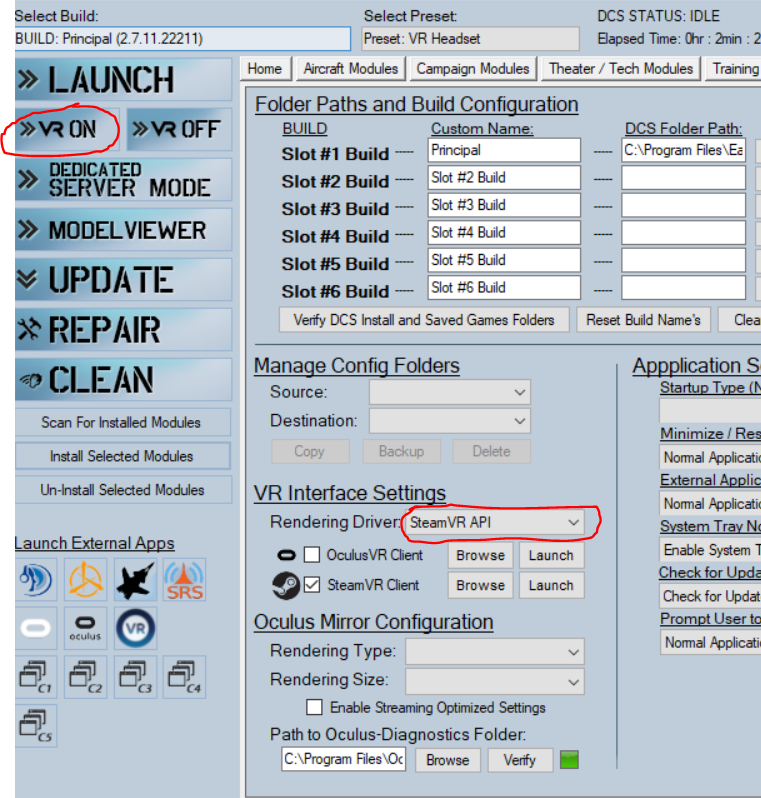Image resolution: width=761 pixels, height=798 pixels.
Task: Click the Slot #2 DCS Folder Path field
Action: 684,178
